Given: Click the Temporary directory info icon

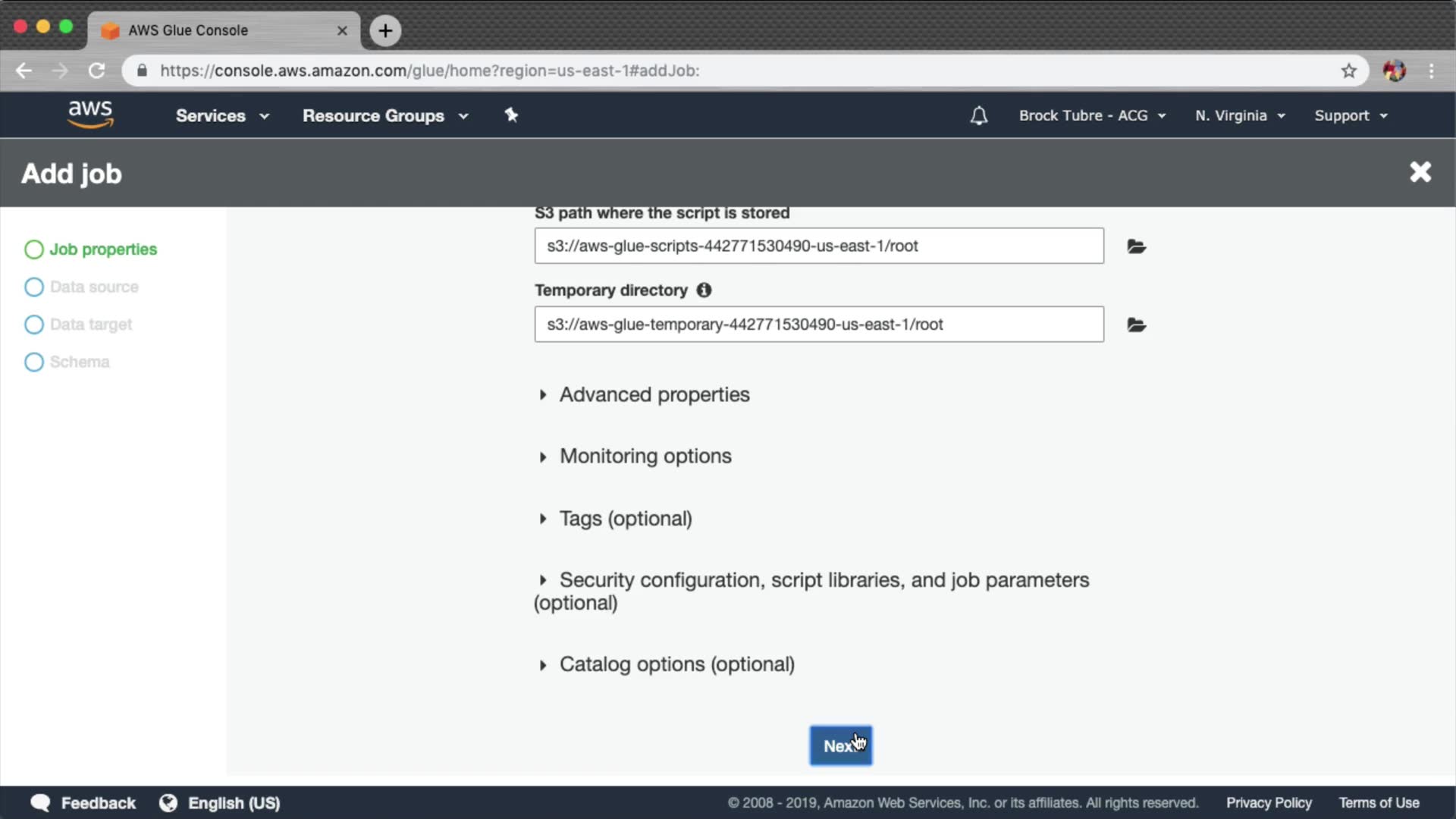Looking at the screenshot, I should (704, 290).
